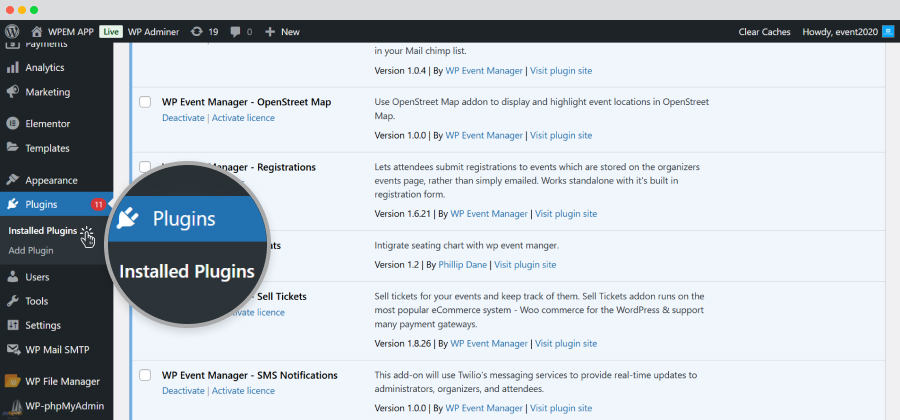Open Analytics in sidebar
900x420 pixels.
point(45,68)
